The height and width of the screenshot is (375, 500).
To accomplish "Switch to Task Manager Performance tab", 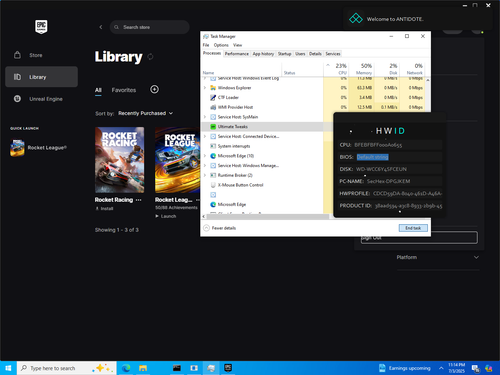I will (x=237, y=54).
